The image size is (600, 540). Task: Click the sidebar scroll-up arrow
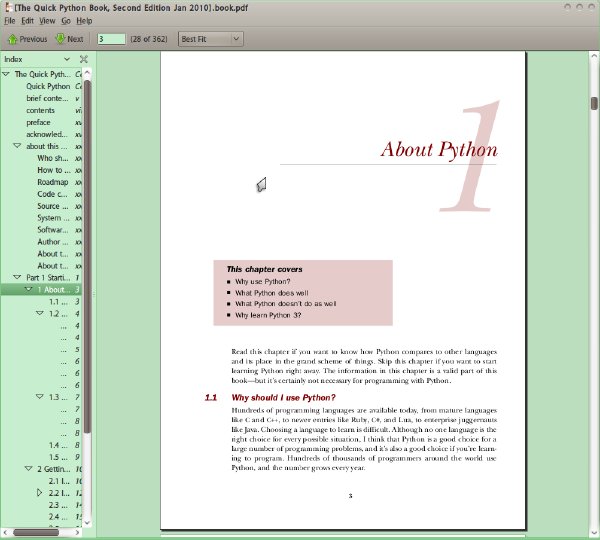pyautogui.click(x=87, y=73)
